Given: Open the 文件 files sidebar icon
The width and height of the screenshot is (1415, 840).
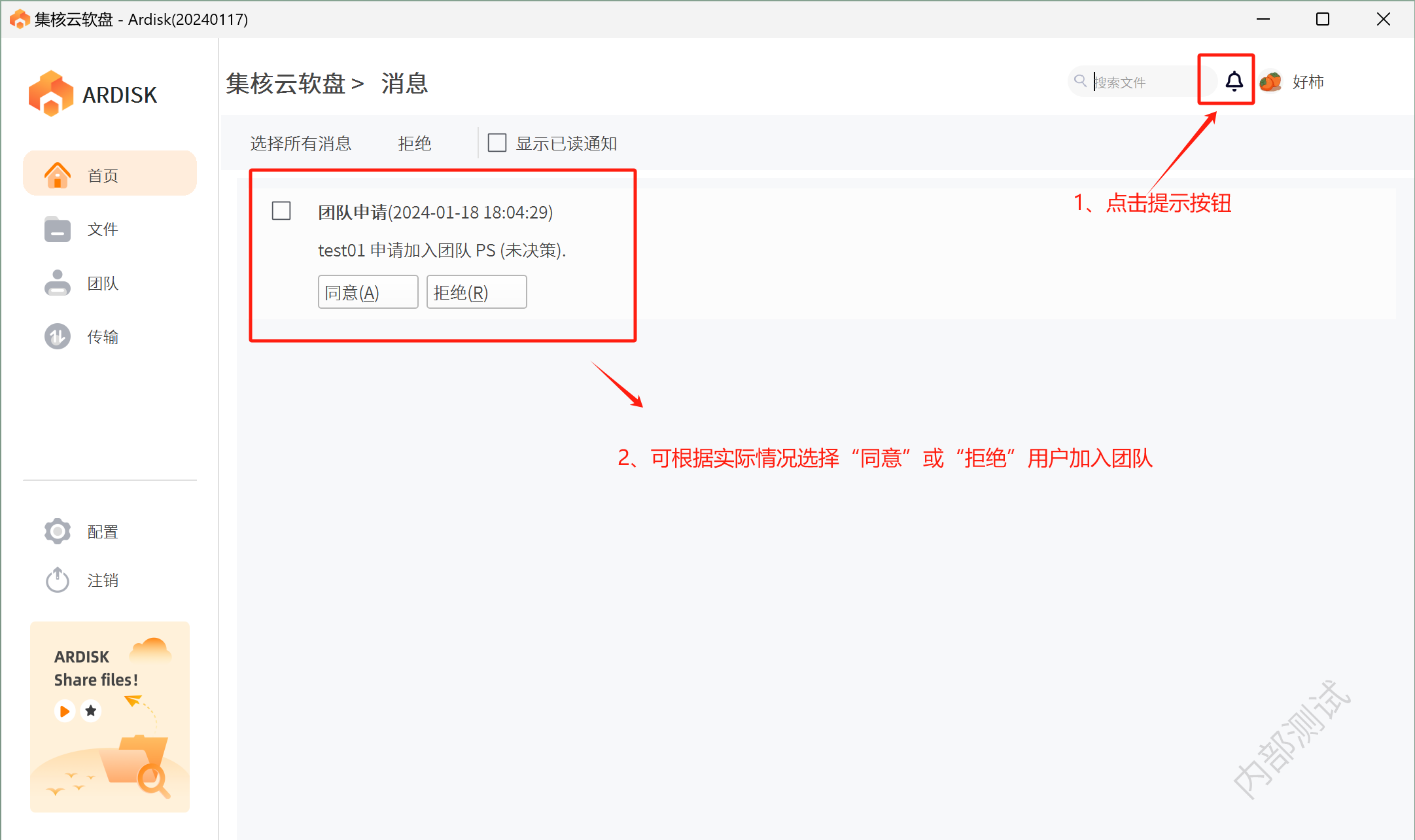Looking at the screenshot, I should (58, 229).
